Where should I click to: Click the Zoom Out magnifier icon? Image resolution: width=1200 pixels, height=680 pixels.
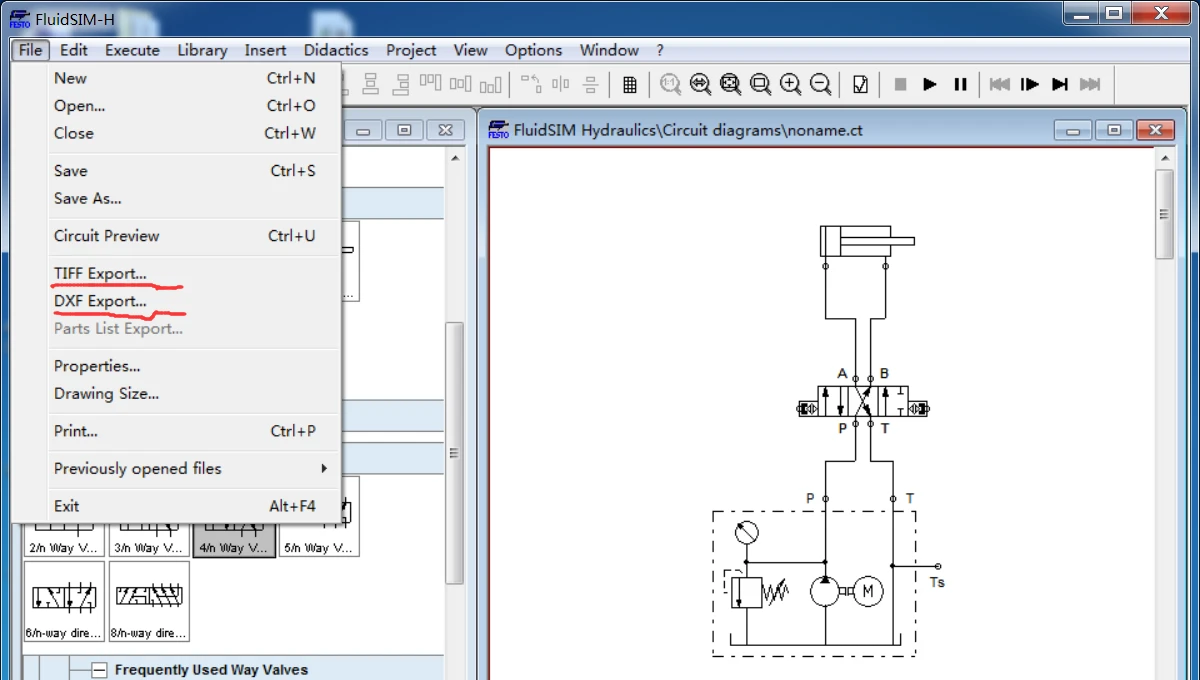click(x=821, y=85)
